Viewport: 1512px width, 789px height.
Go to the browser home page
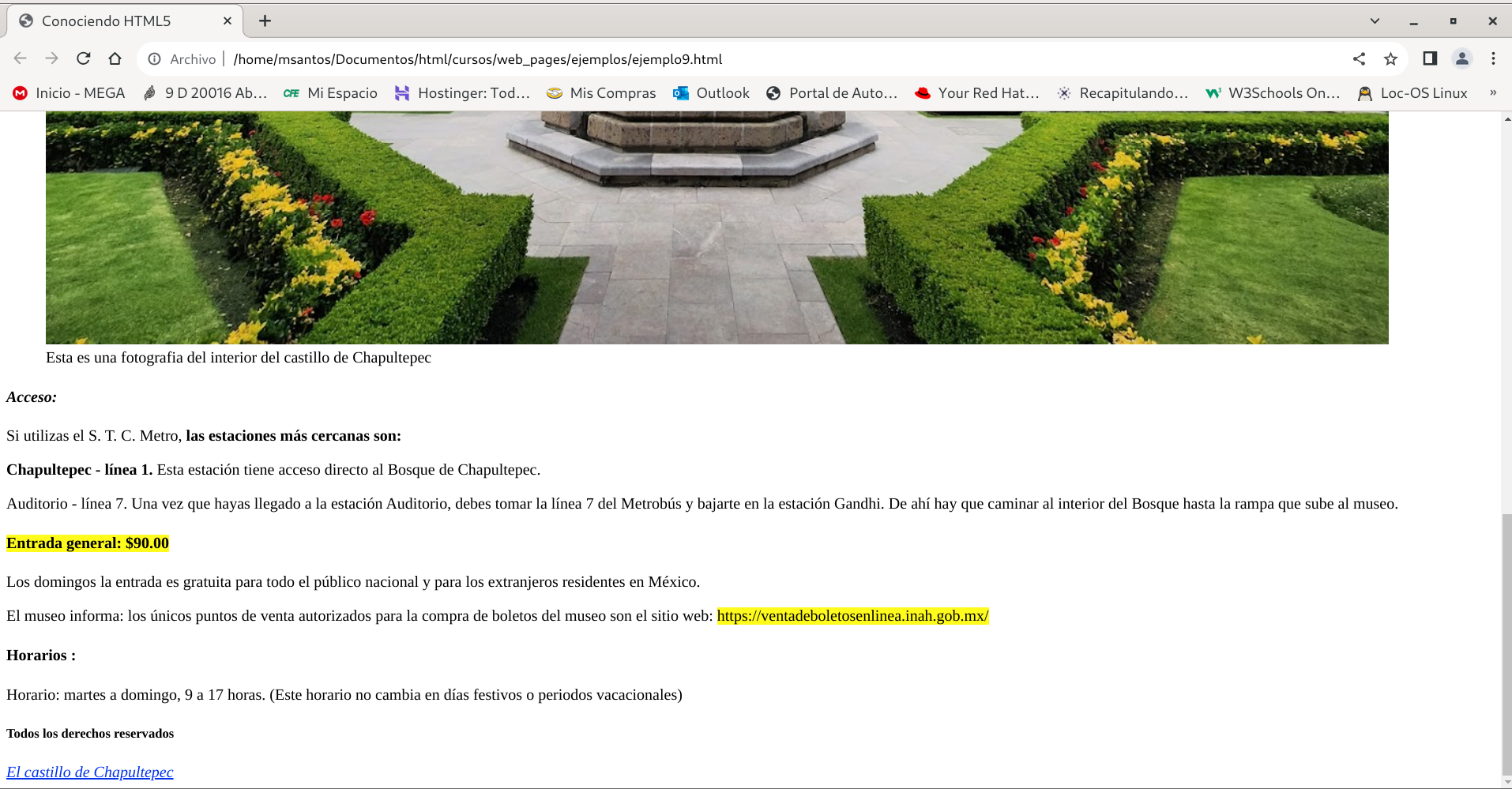(115, 58)
